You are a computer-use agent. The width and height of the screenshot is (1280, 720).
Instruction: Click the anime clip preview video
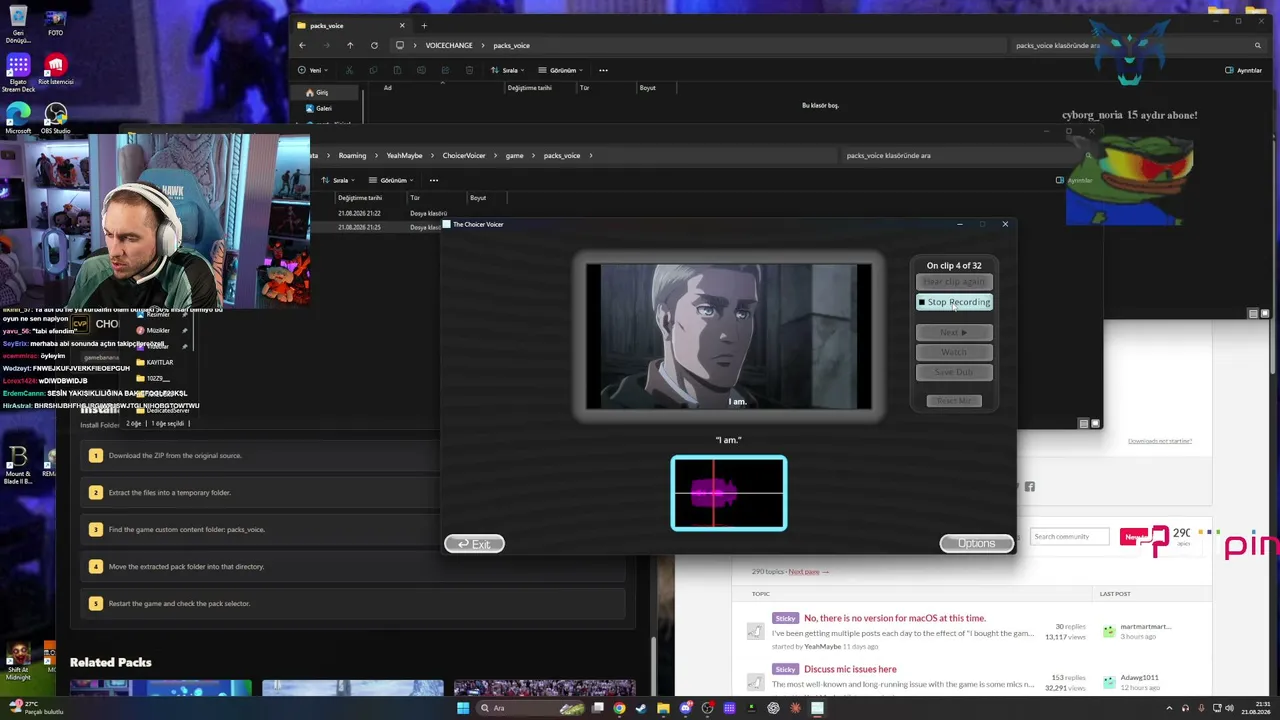coord(729,337)
